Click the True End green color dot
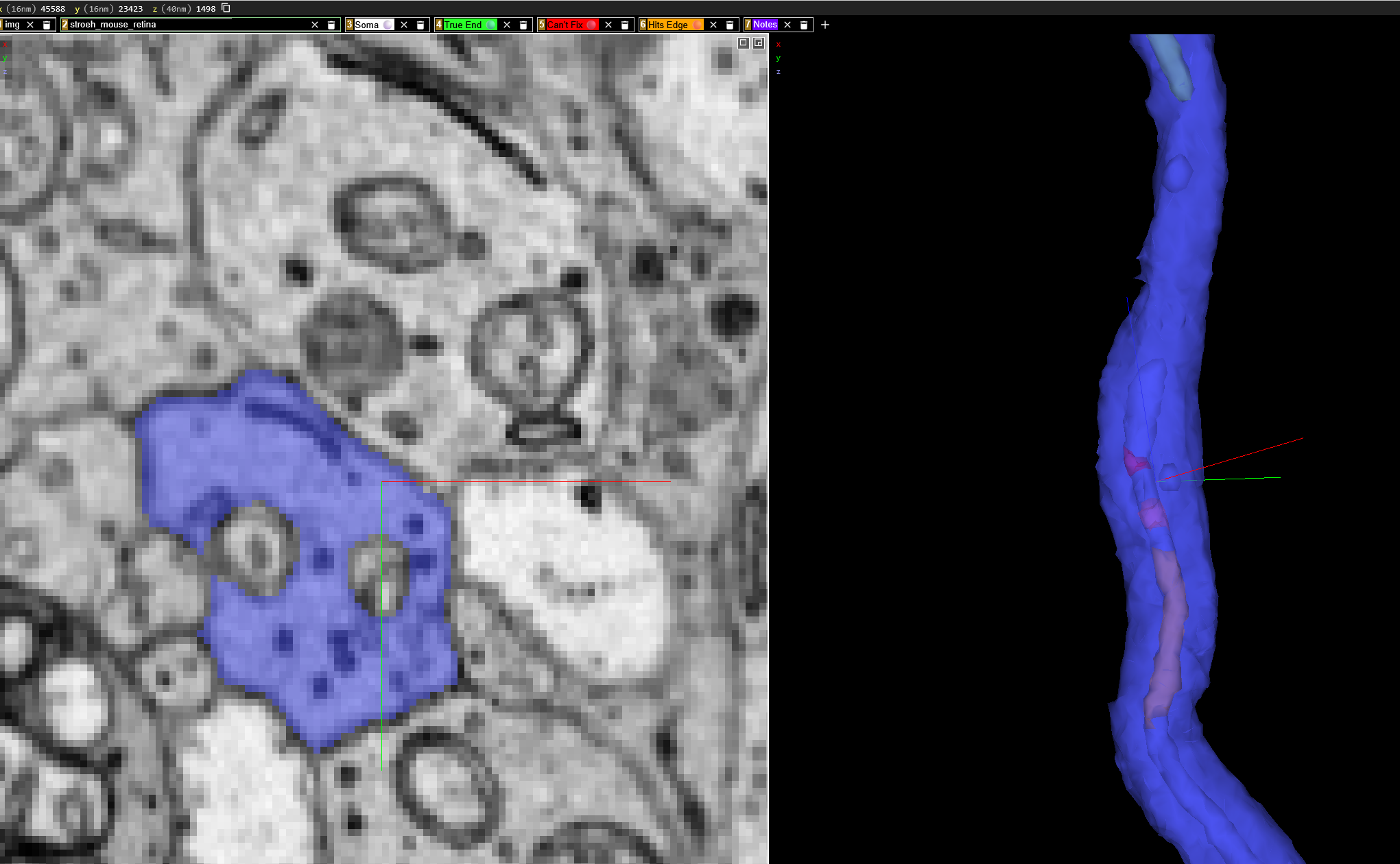 (491, 25)
